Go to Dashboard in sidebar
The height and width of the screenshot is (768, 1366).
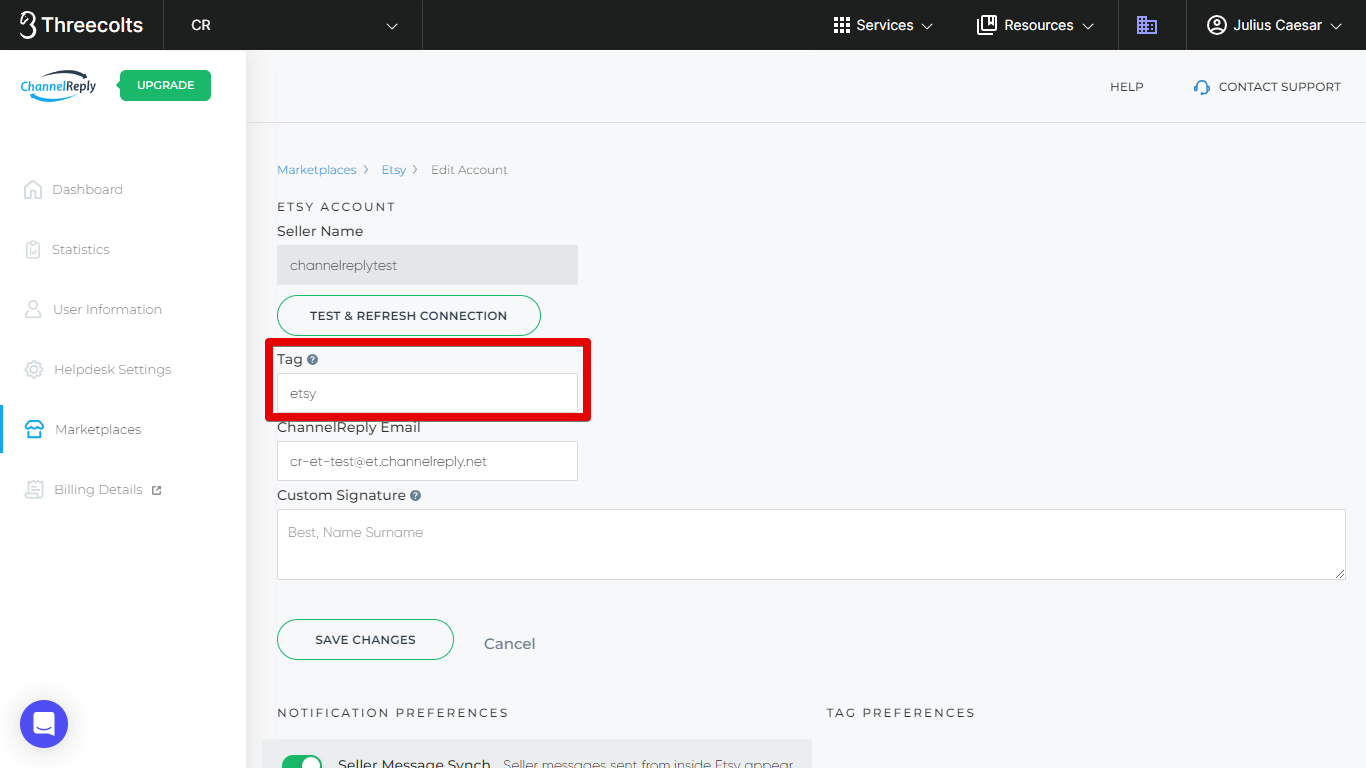(x=87, y=189)
